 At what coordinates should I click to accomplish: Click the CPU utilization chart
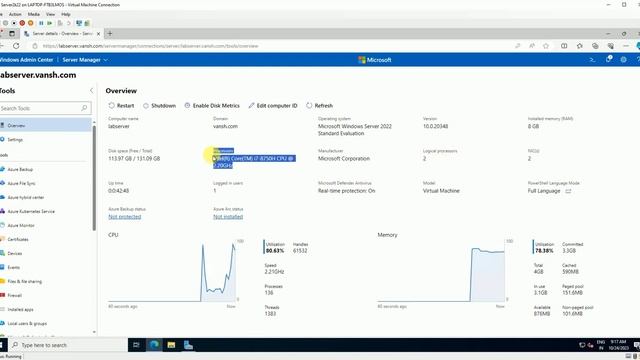pos(172,271)
